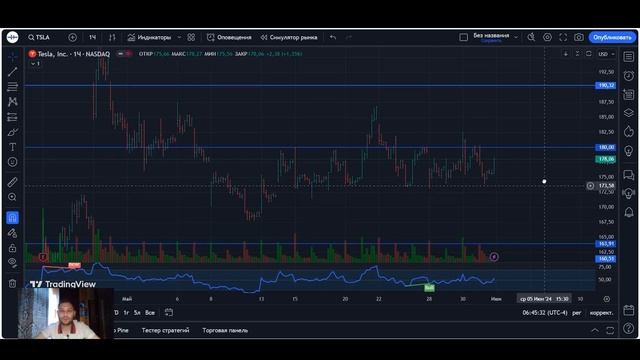Activate the zoom in tool

click(x=13, y=197)
